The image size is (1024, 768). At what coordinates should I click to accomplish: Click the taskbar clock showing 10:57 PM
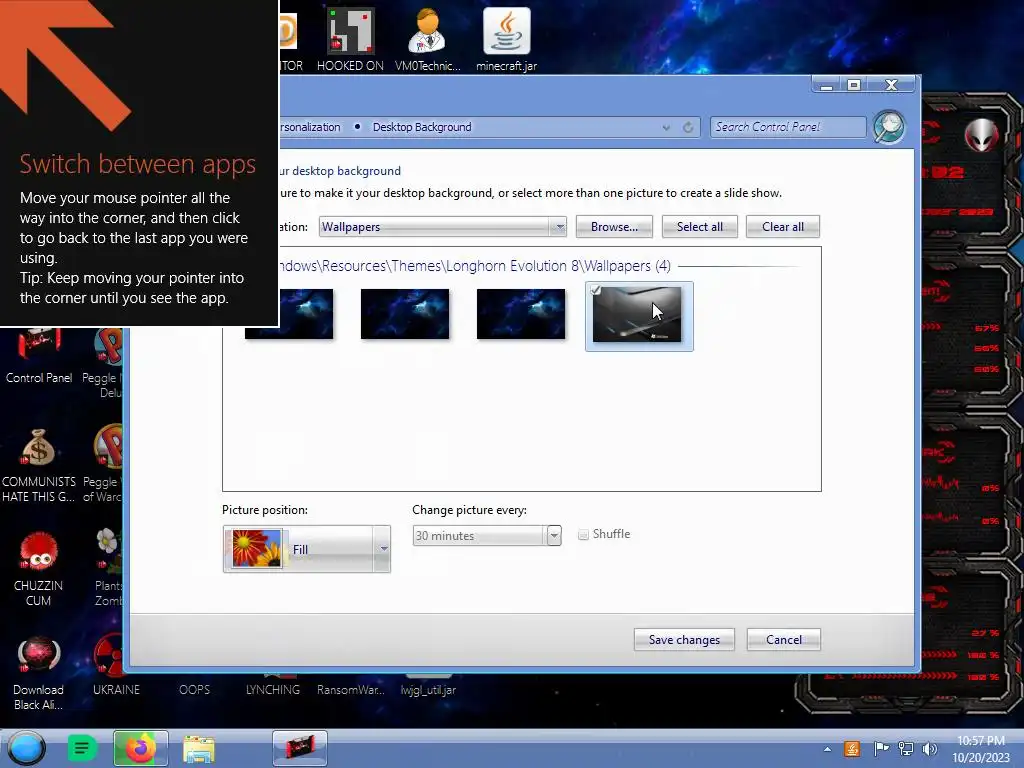(980, 748)
